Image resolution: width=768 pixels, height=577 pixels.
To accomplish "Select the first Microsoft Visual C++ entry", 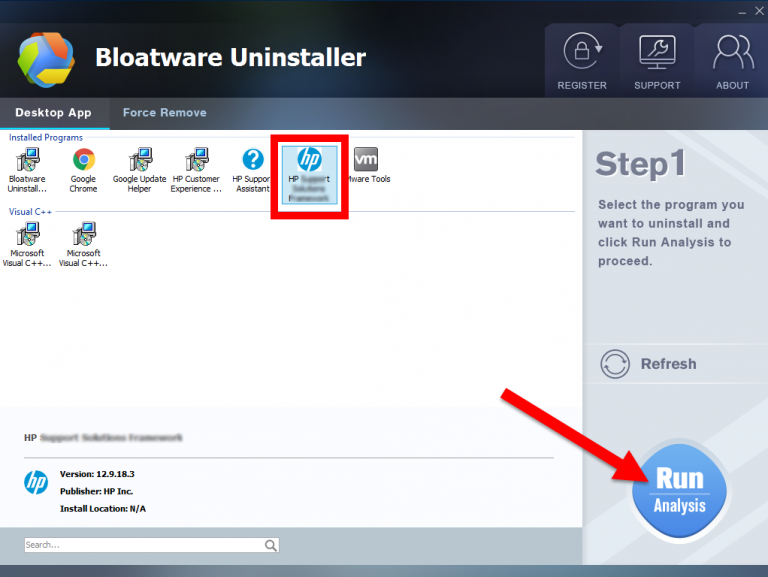I will pos(27,244).
